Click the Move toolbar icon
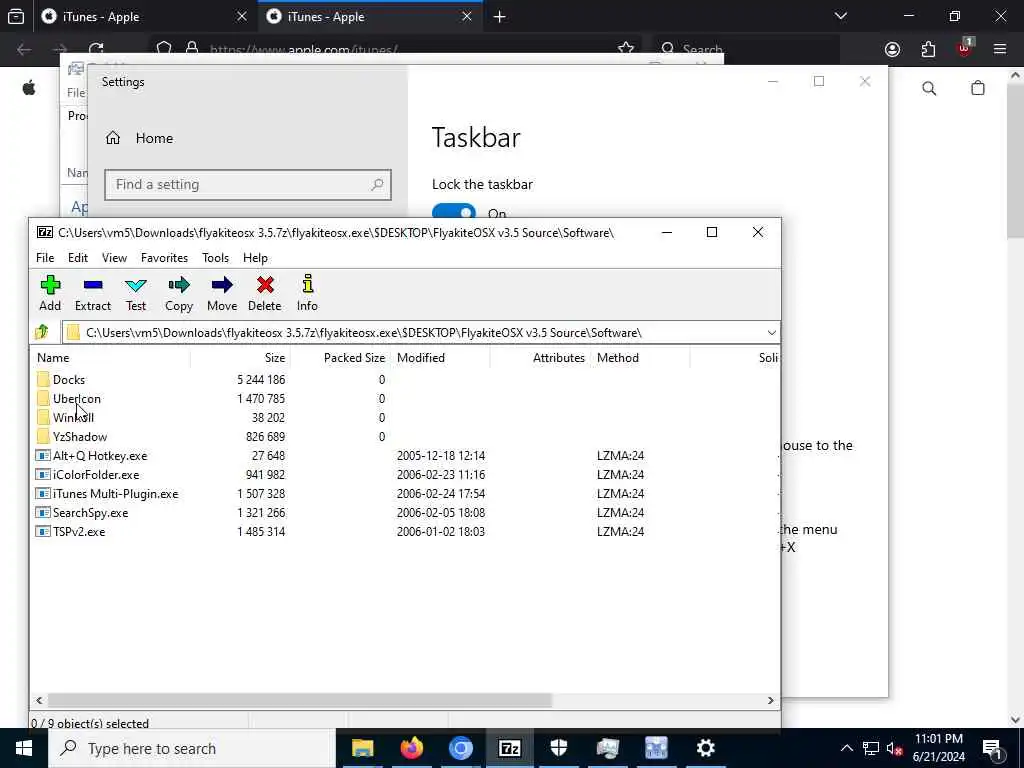The width and height of the screenshot is (1024, 768). point(222,293)
